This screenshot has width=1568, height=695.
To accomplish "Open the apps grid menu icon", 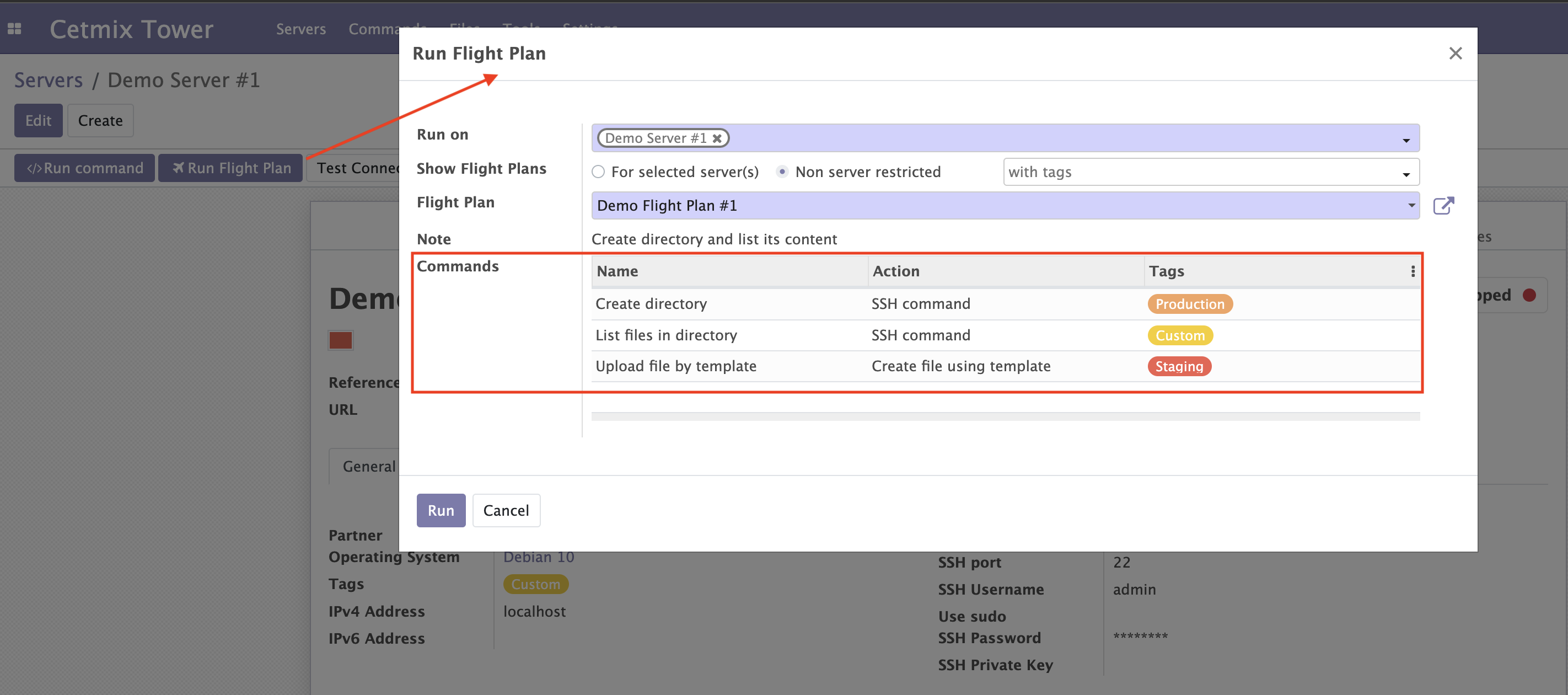I will 14,29.
